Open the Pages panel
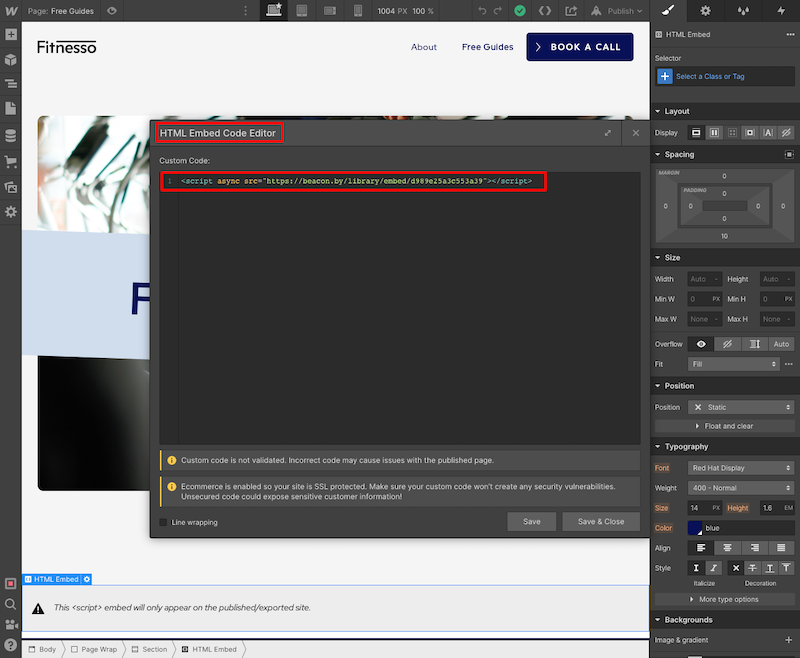Screen dimensions: 800x658 click(x=11, y=108)
